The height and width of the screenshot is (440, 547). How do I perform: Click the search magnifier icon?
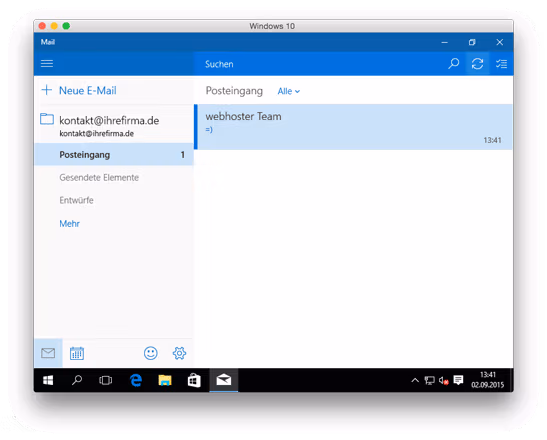point(453,64)
